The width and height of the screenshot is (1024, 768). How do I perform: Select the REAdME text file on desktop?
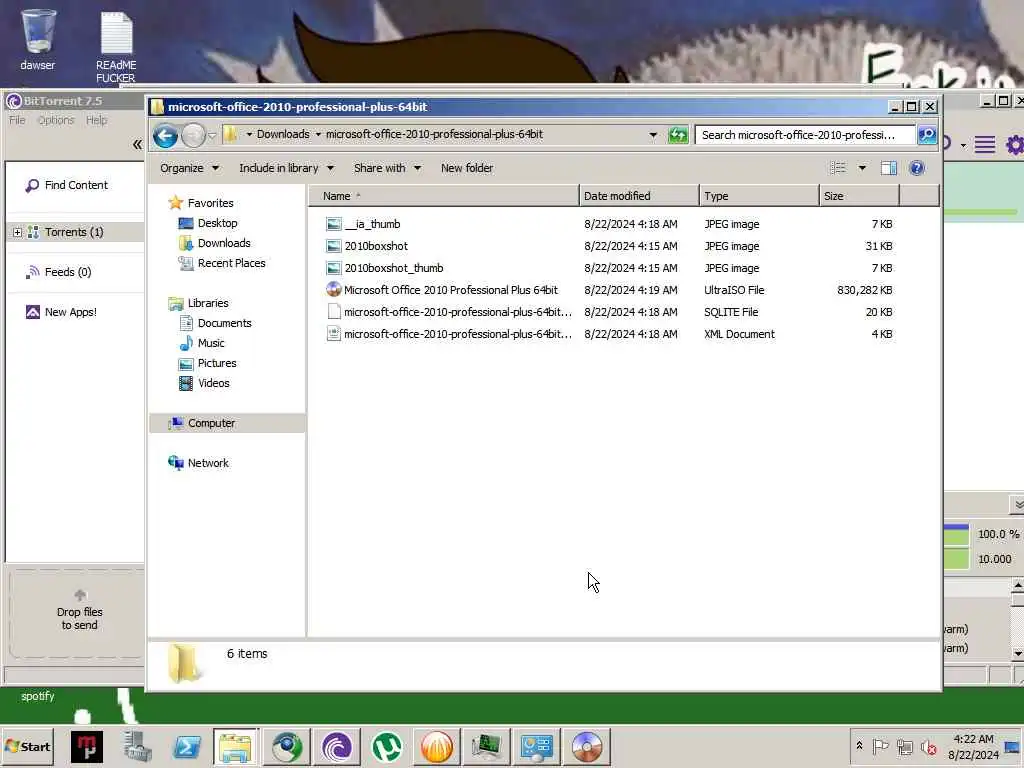116,47
